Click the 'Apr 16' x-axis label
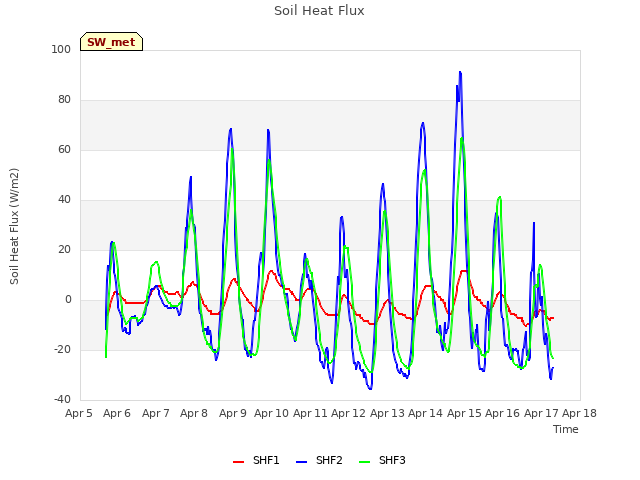 [x=502, y=413]
